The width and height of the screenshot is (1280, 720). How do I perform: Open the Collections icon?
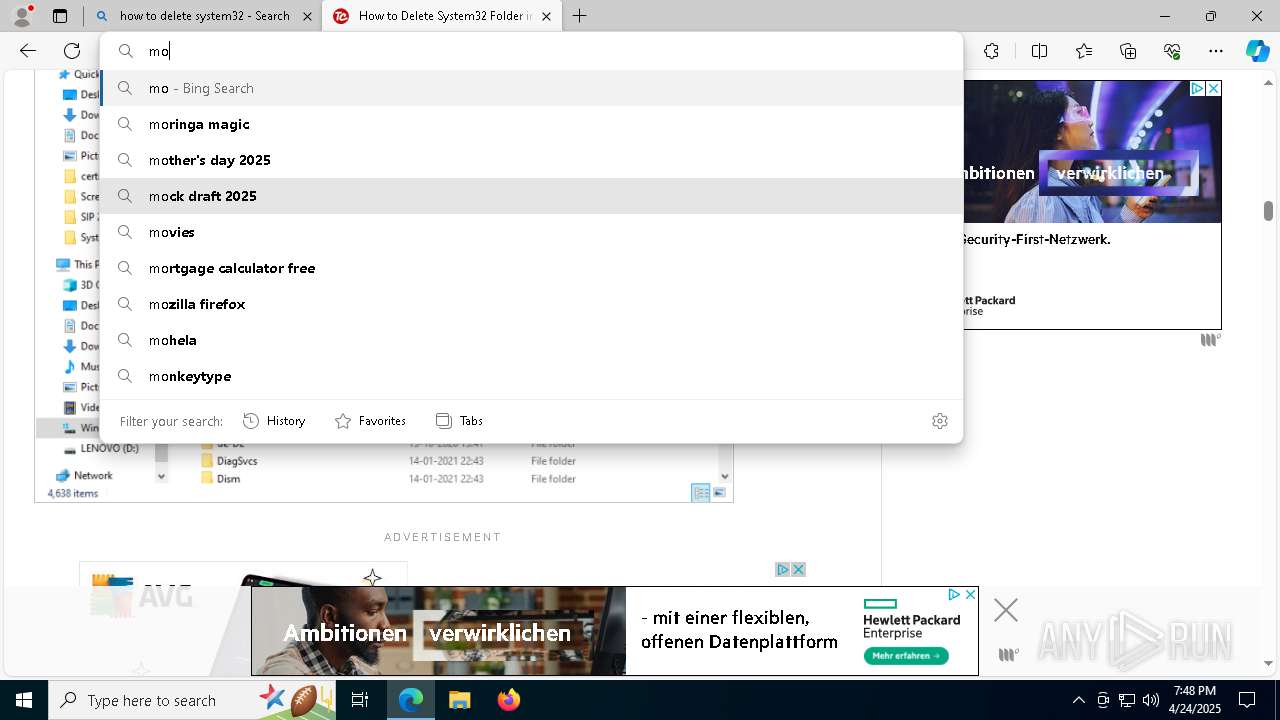(x=1128, y=51)
